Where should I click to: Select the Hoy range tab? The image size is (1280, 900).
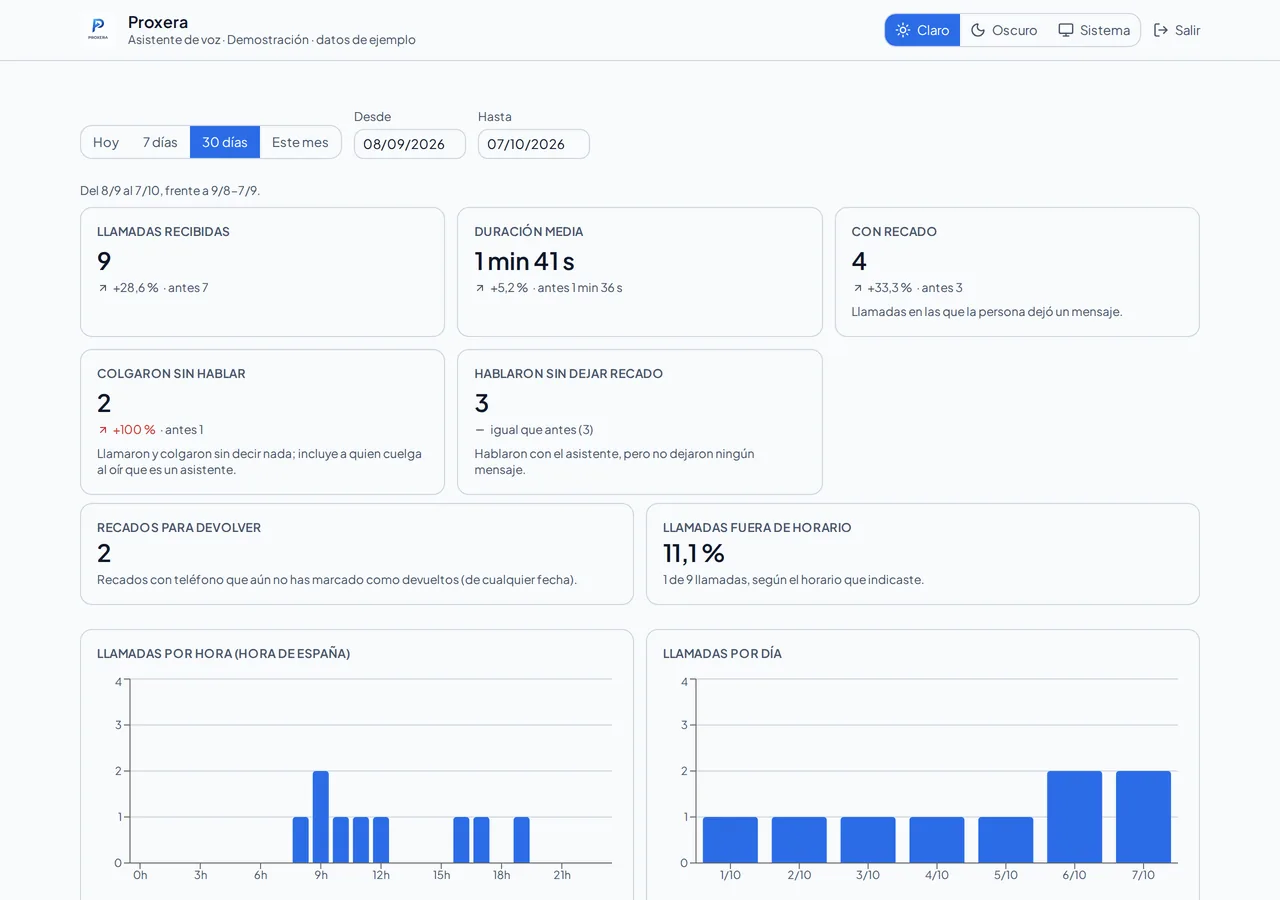pyautogui.click(x=106, y=142)
